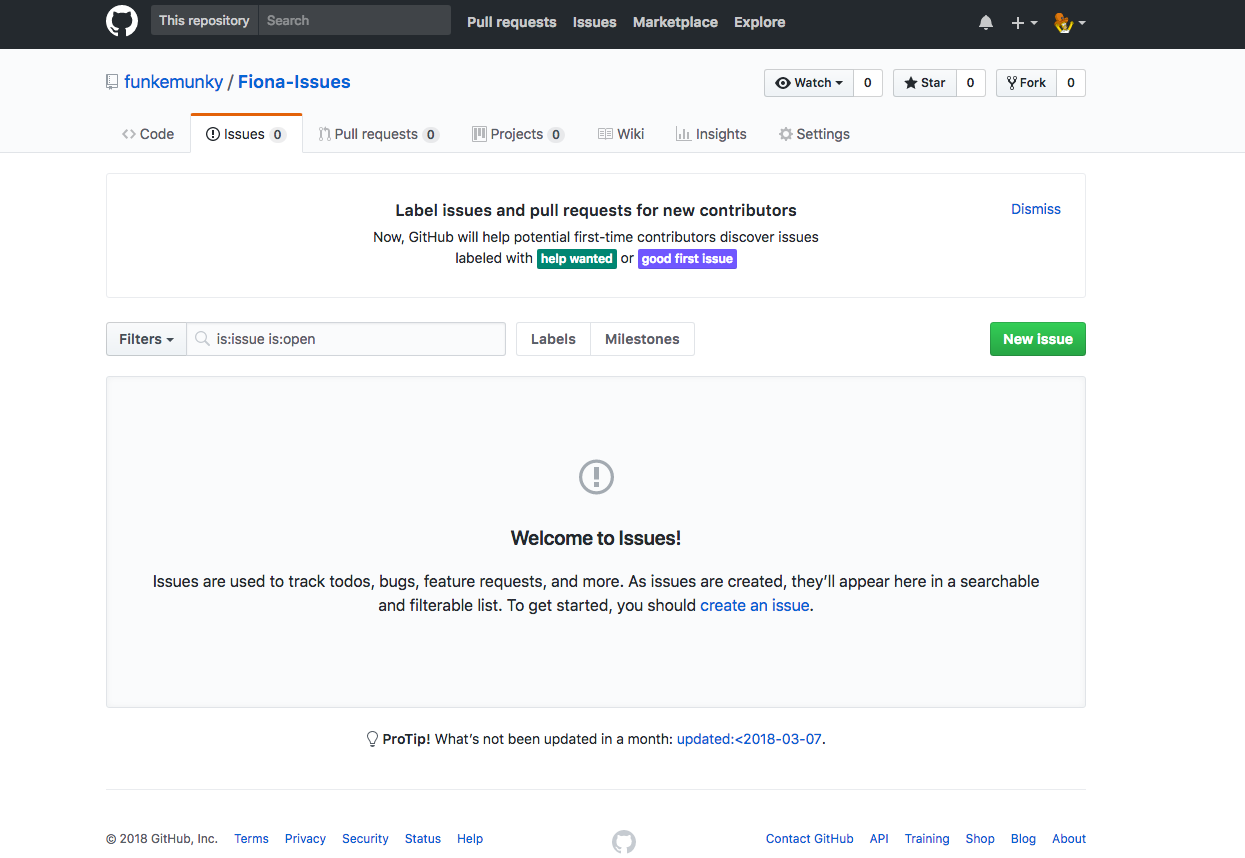Click the exclamation issue icon above Welcome heading
1245x858 pixels.
(597, 476)
